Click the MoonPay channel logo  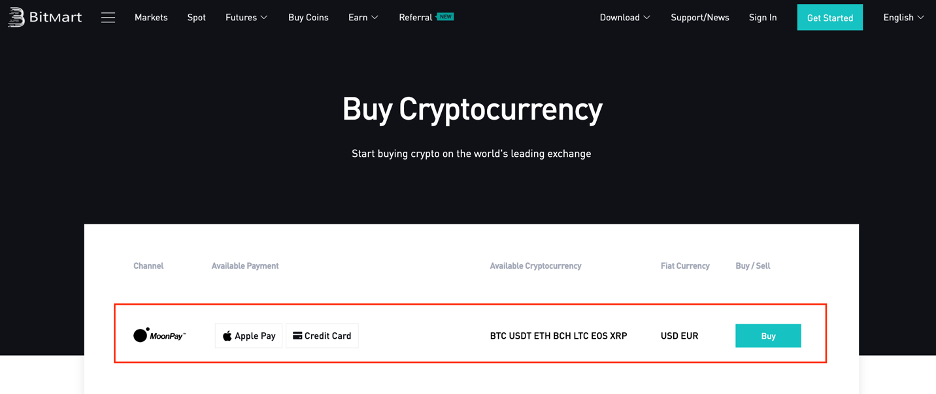pyautogui.click(x=160, y=335)
